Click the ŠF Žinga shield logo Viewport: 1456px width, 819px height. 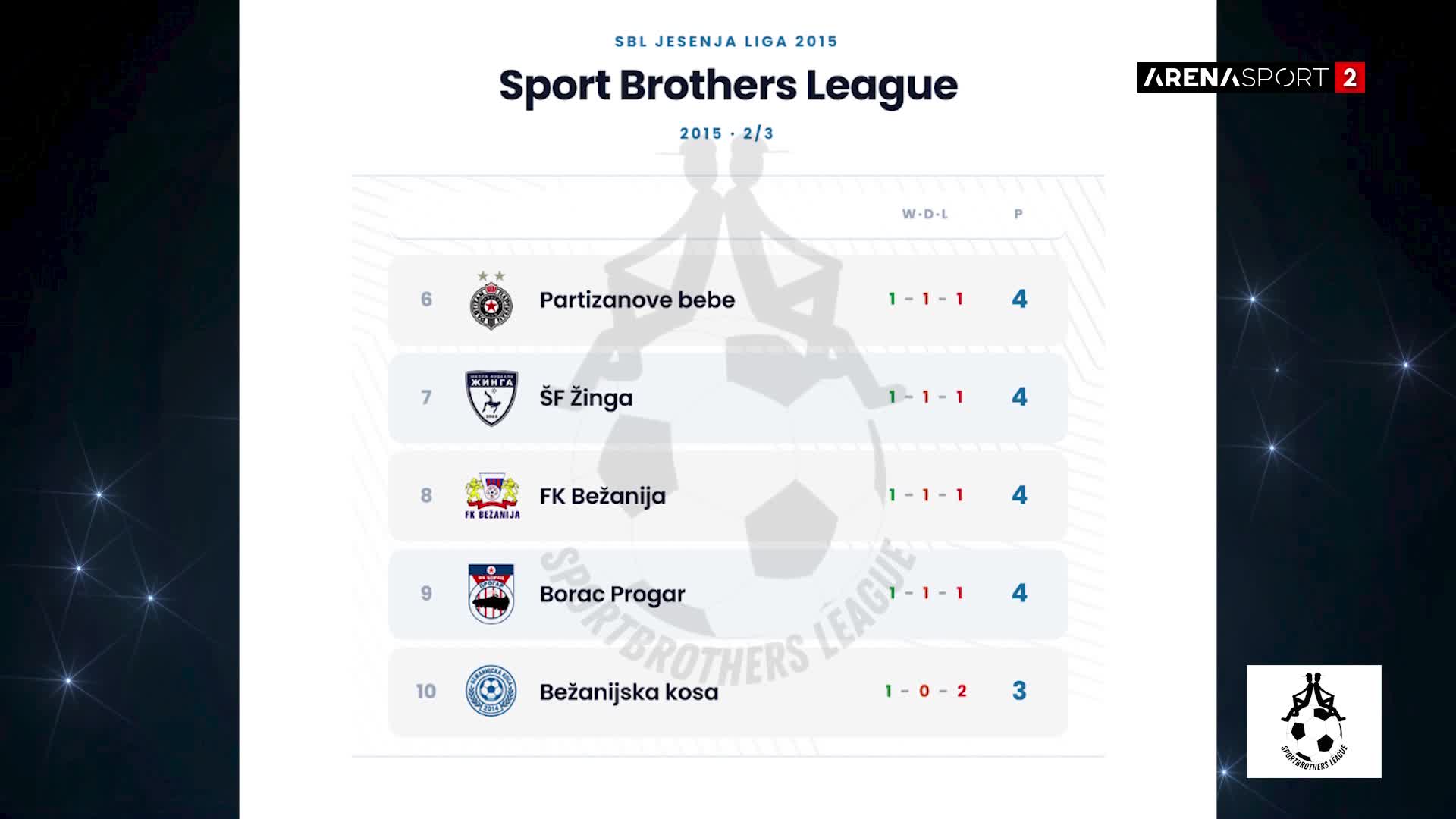[491, 398]
